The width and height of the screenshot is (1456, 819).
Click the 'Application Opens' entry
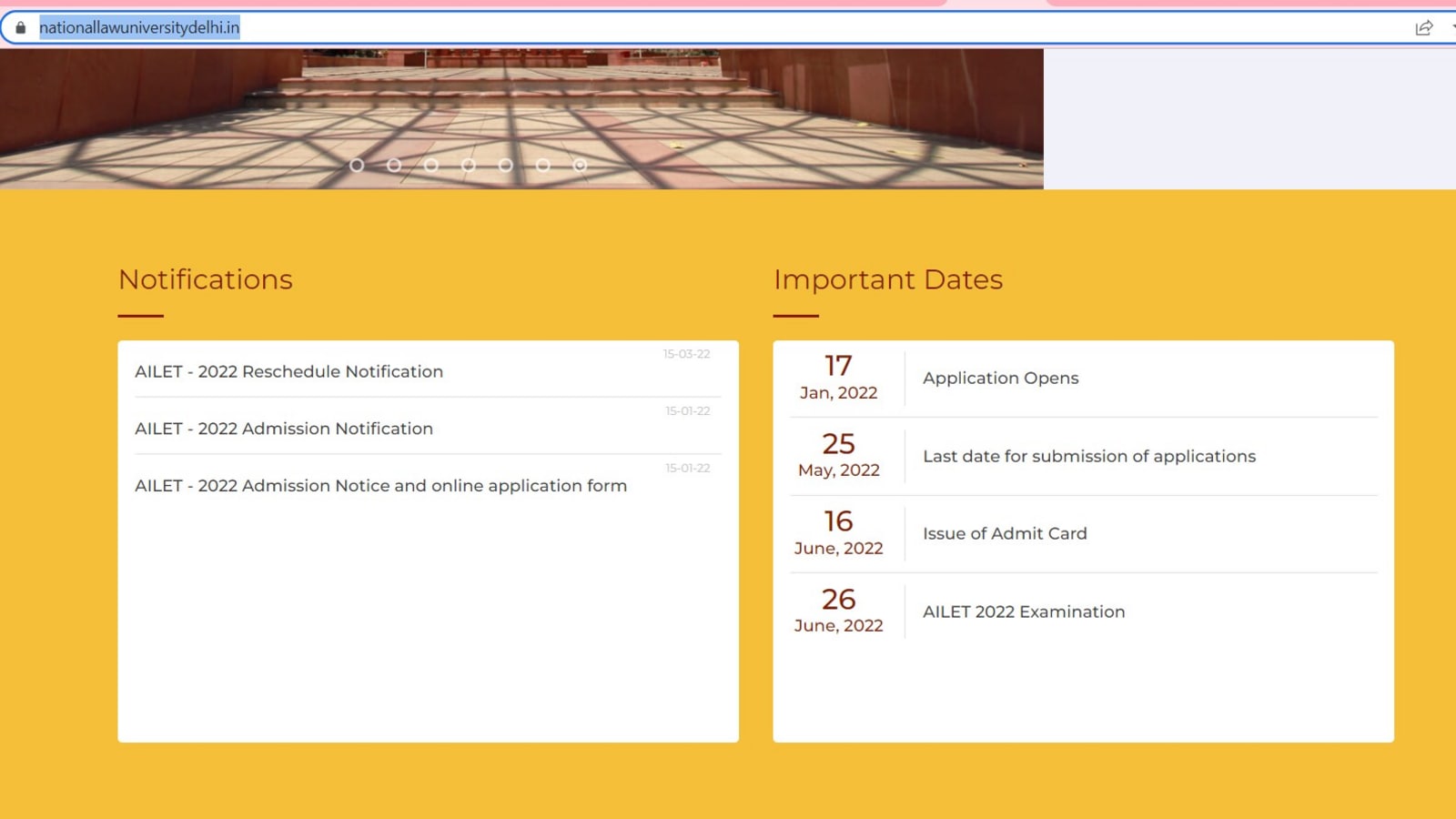point(1001,378)
